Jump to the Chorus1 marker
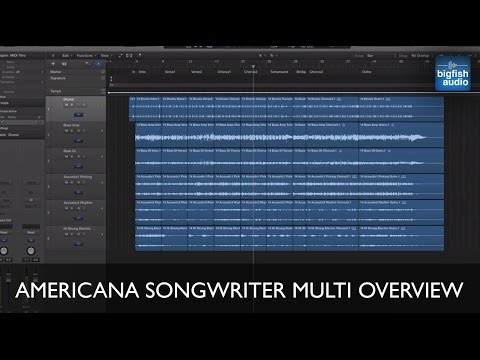The image size is (480, 360). point(224,72)
